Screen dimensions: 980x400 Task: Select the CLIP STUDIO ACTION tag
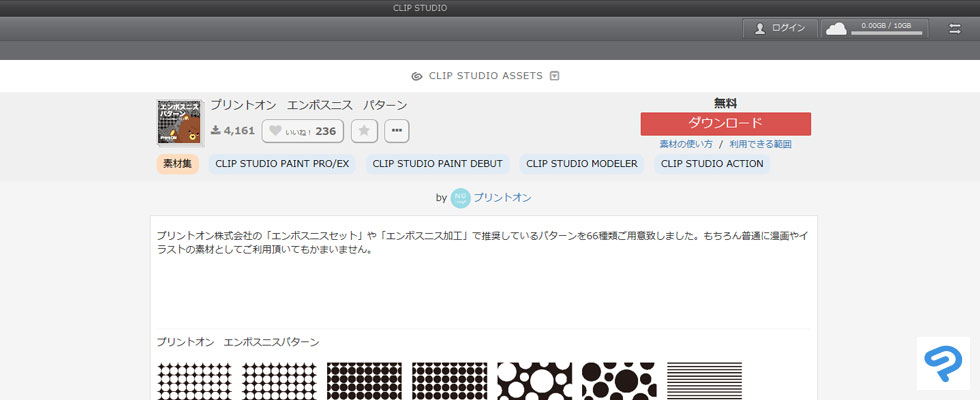point(712,164)
